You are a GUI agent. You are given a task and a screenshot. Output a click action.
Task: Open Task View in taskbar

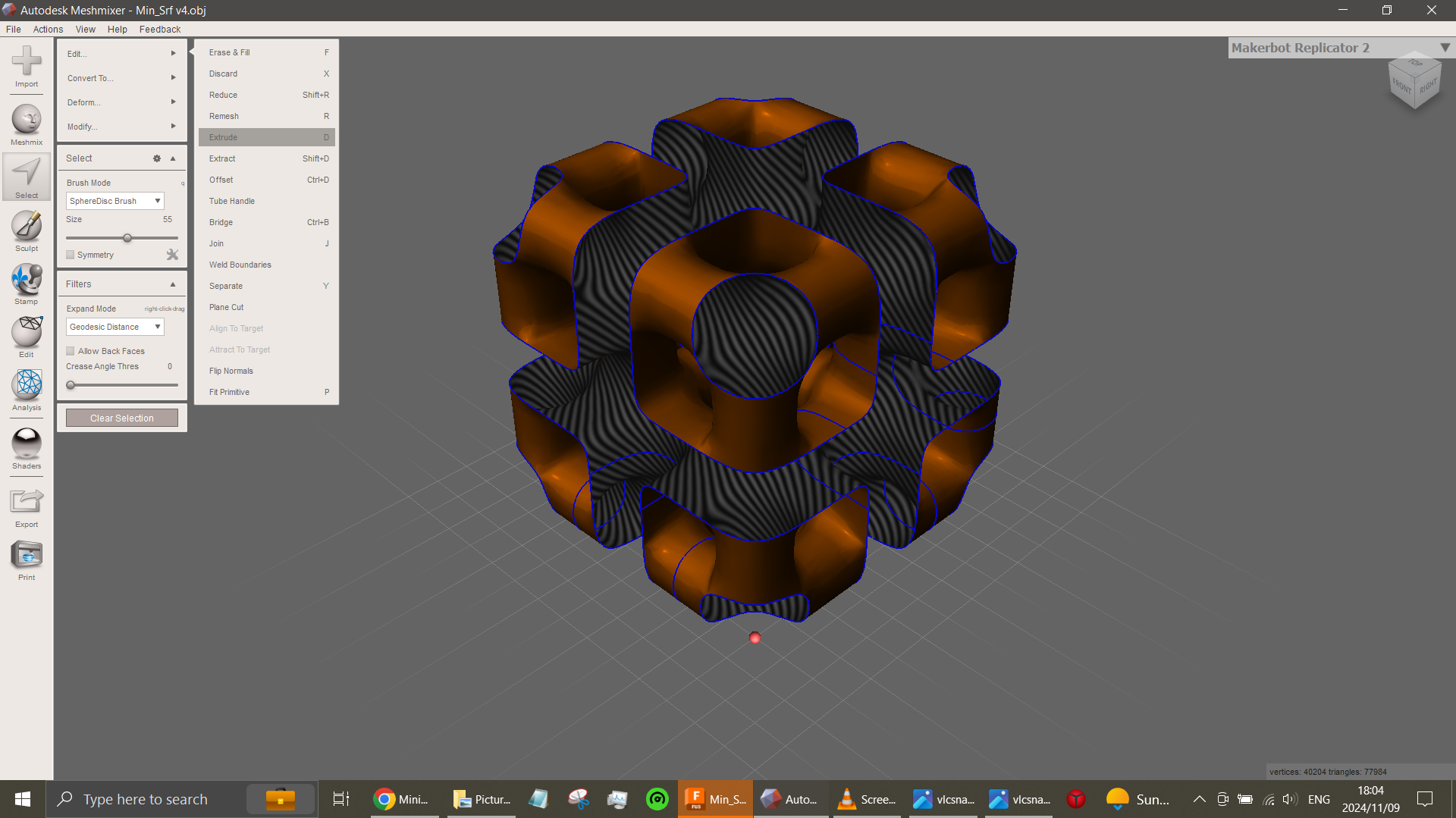tap(341, 799)
